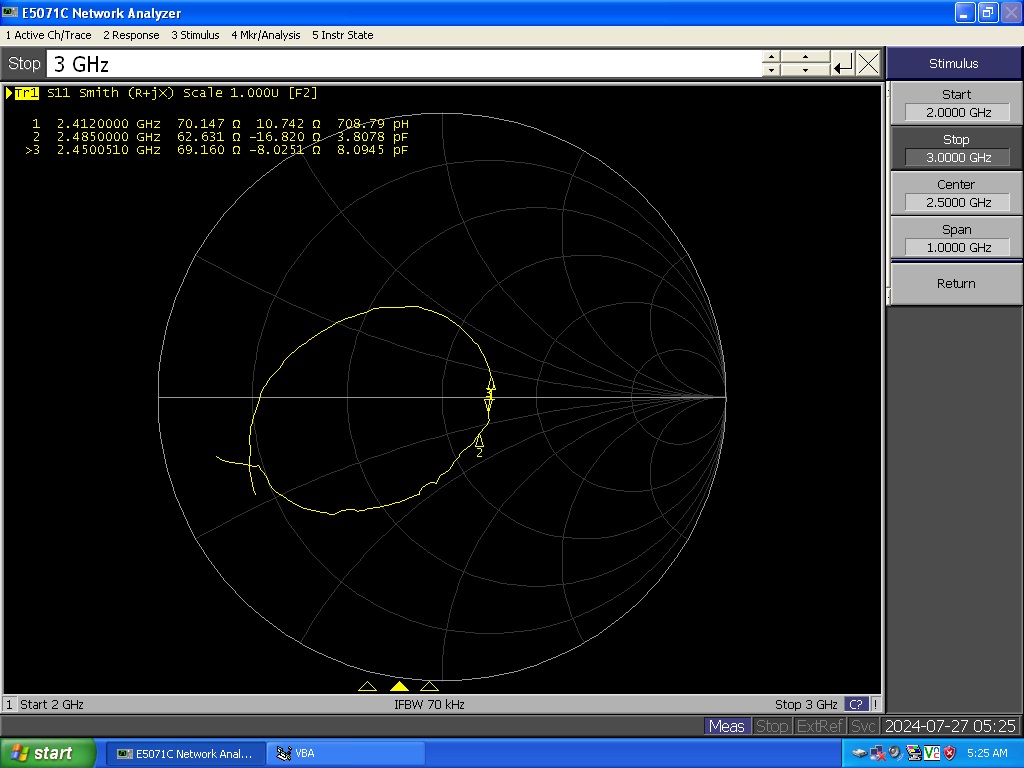Click the right hollow marker triangle below chart
Image resolution: width=1024 pixels, height=768 pixels.
click(429, 686)
